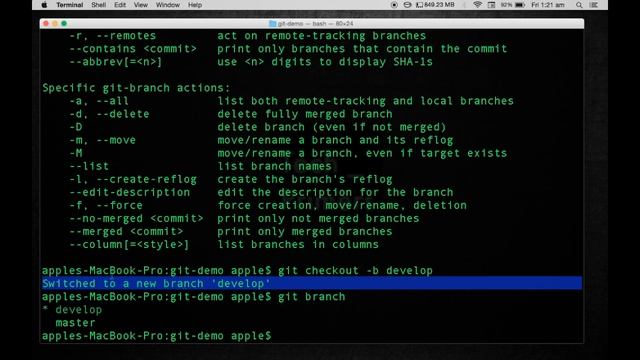Click 'print only merged branches' description

click(x=304, y=232)
